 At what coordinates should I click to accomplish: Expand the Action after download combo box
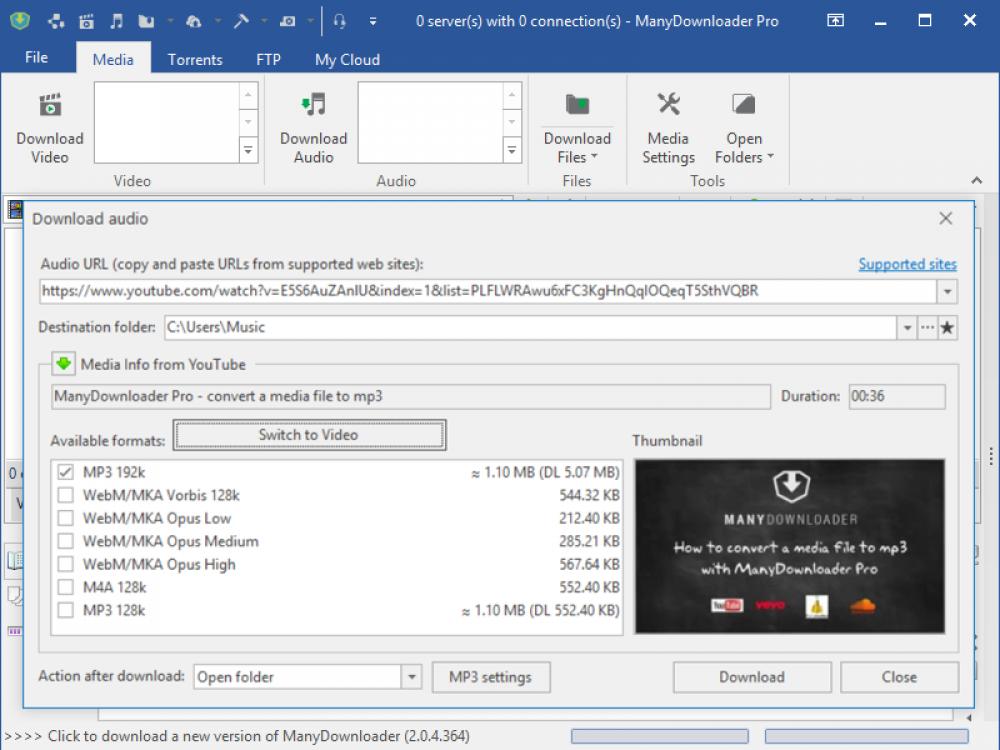[411, 677]
